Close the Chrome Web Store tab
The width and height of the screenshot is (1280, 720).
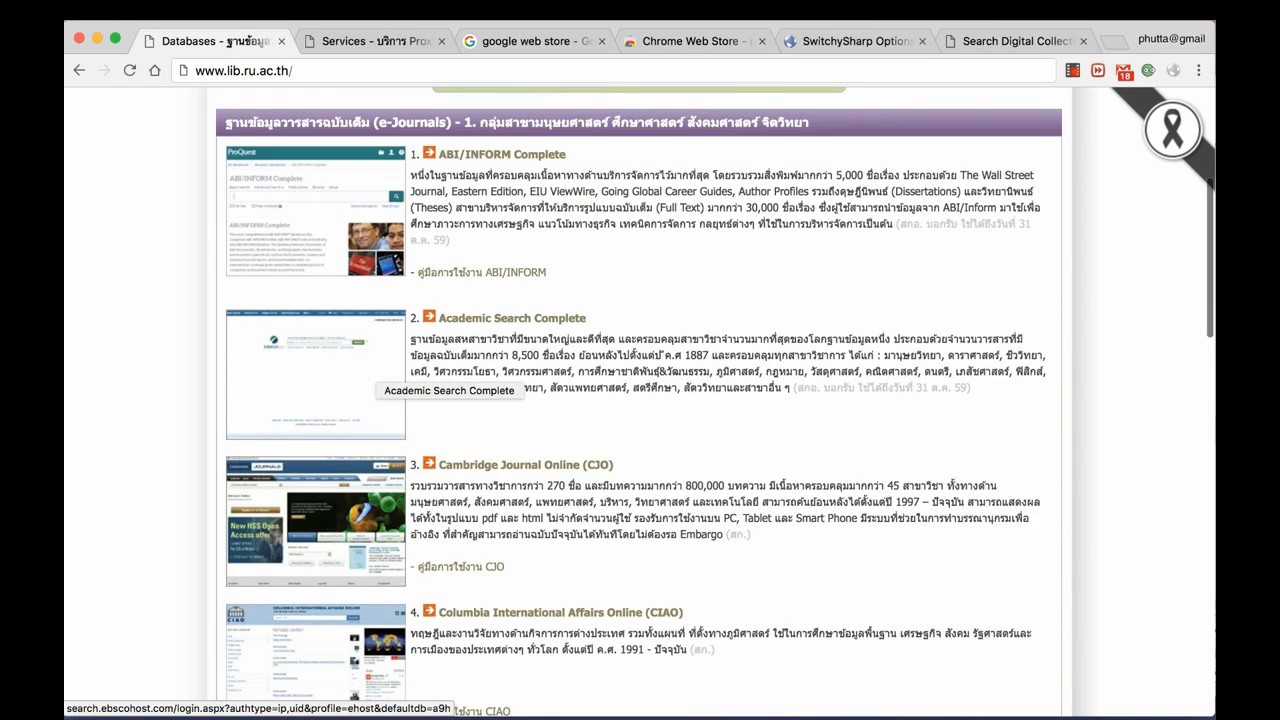(762, 41)
